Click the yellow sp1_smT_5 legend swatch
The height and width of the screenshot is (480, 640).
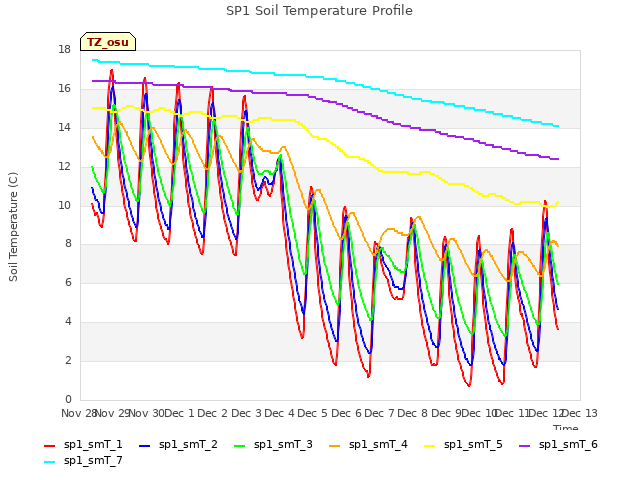(430, 446)
